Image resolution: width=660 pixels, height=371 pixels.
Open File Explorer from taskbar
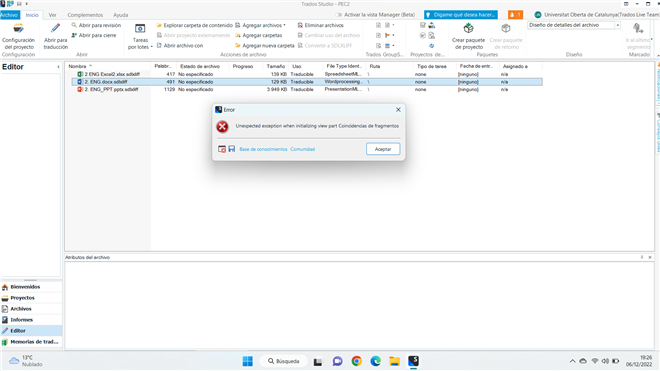click(394, 361)
